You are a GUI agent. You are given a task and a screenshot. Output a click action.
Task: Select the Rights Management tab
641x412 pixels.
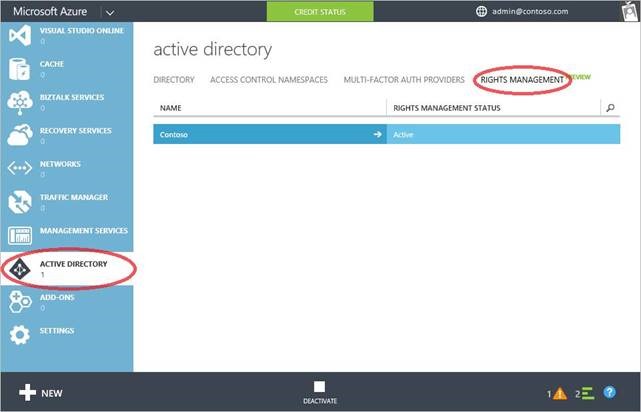click(x=522, y=80)
